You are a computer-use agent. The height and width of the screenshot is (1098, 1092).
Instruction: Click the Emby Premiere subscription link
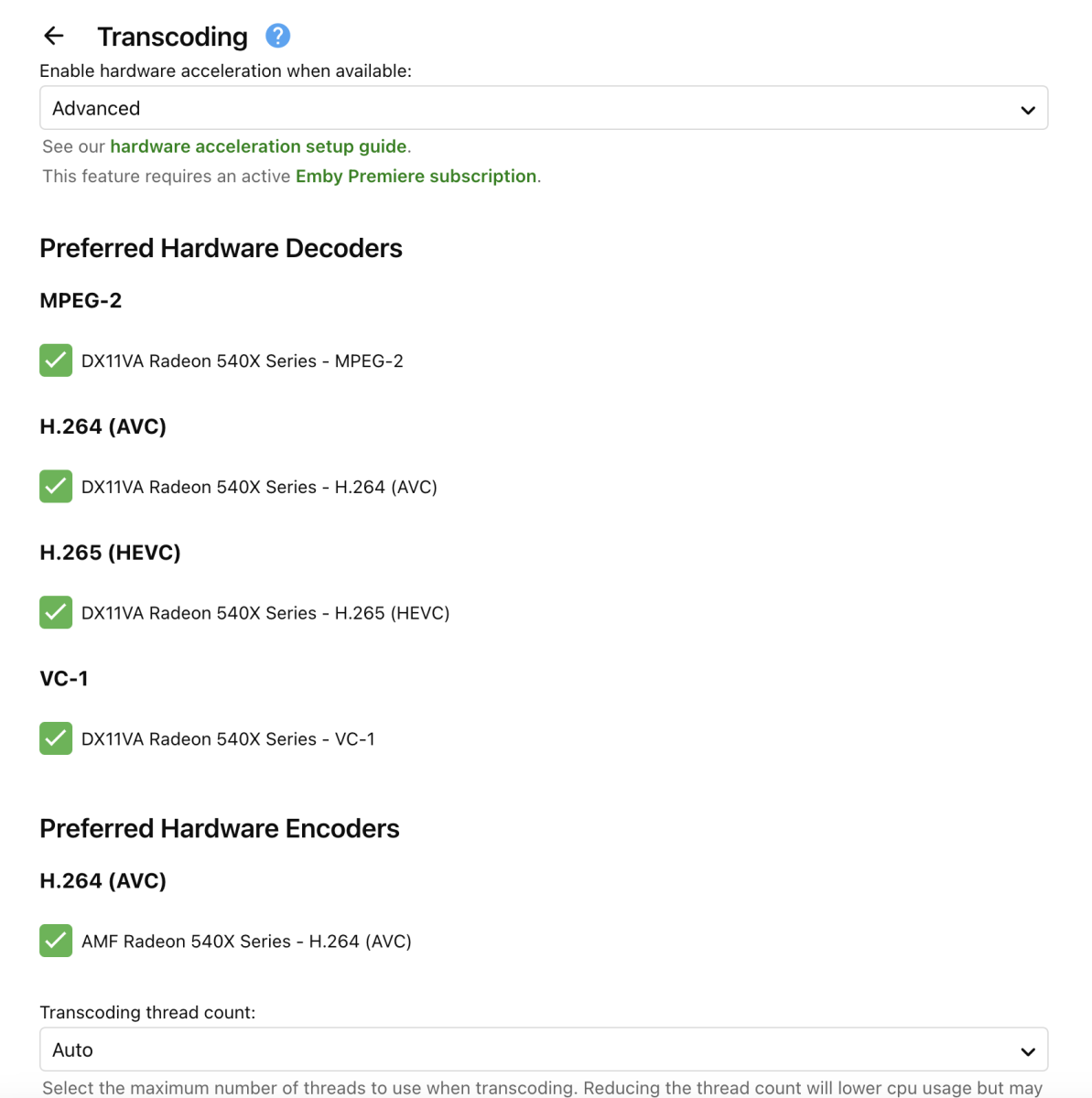[416, 176]
